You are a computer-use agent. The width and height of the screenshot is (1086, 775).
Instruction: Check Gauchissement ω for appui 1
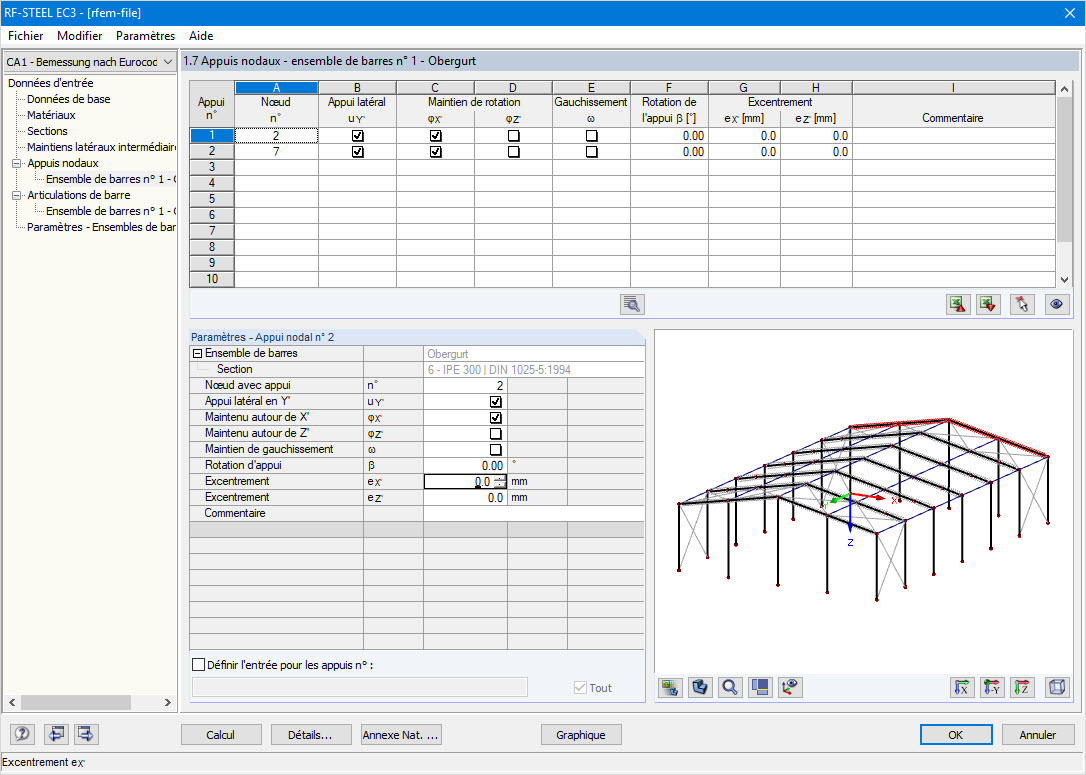point(591,136)
